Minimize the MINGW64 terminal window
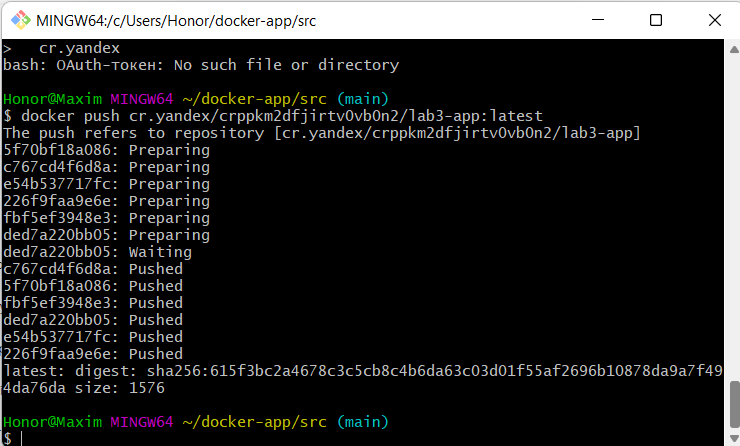Image resolution: width=740 pixels, height=446 pixels. point(598,20)
